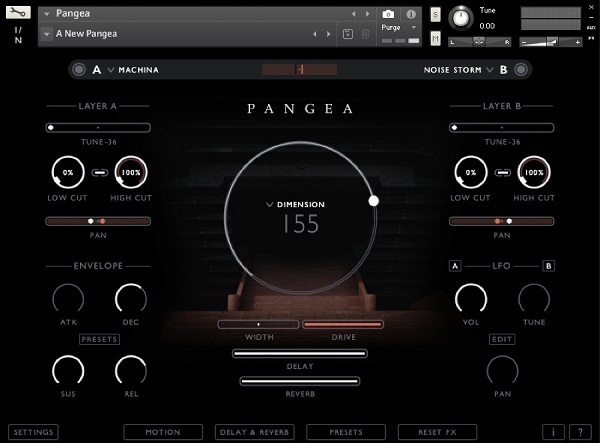Delete snapshot using the trash icon

365,34
